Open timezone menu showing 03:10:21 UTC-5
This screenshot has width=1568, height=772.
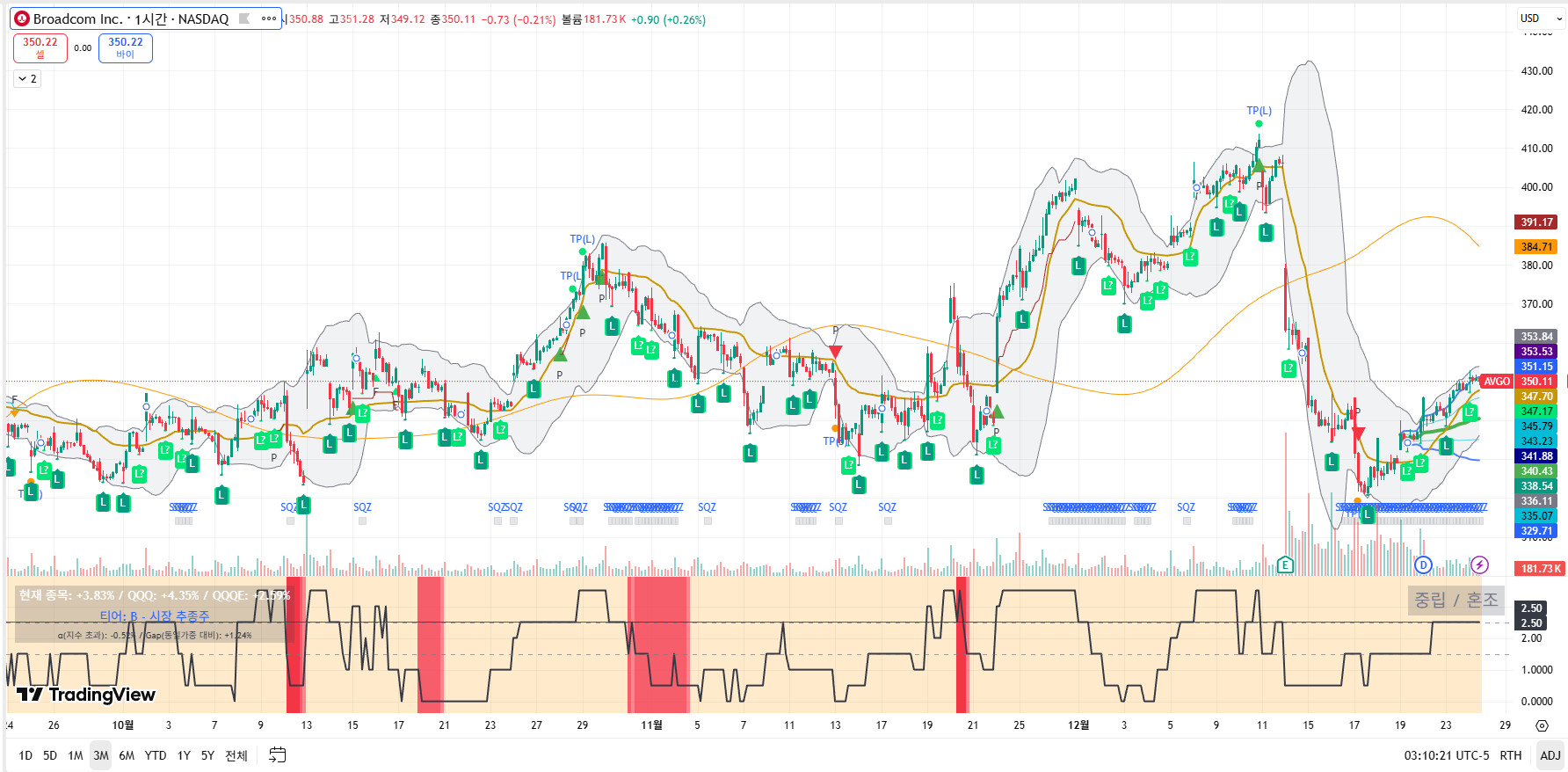(x=1447, y=755)
